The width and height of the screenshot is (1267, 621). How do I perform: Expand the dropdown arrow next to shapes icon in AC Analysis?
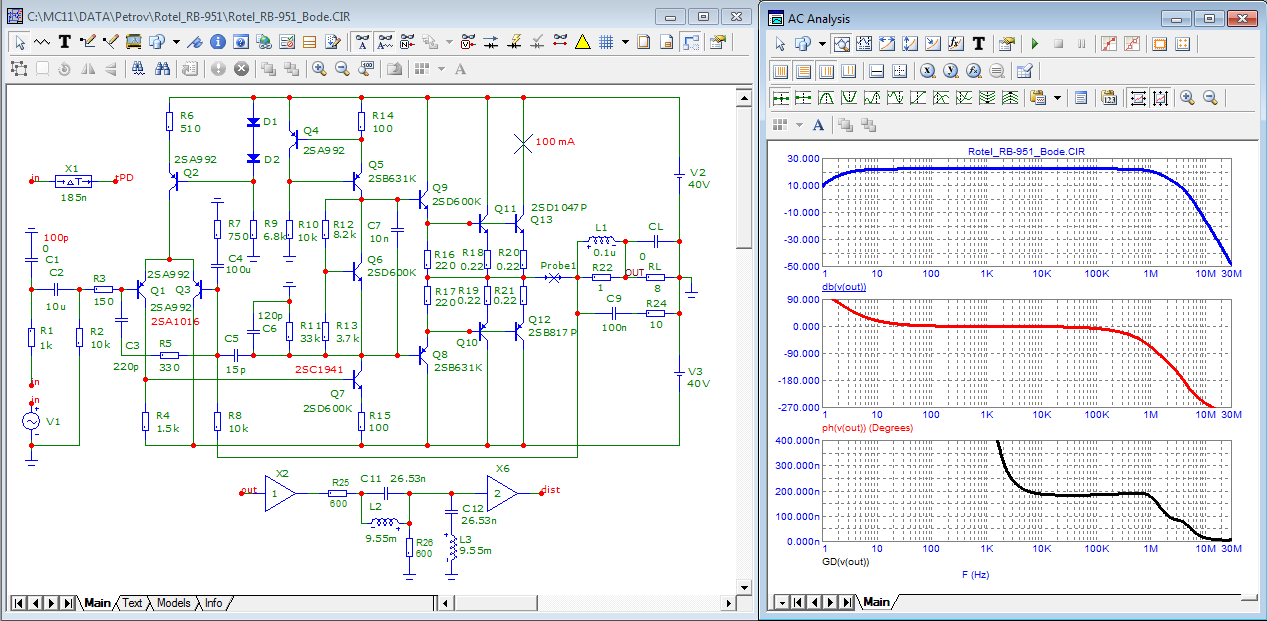tap(822, 44)
